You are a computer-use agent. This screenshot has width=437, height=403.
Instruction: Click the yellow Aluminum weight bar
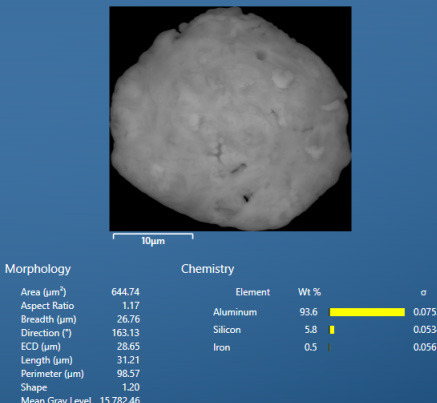[x=367, y=312]
